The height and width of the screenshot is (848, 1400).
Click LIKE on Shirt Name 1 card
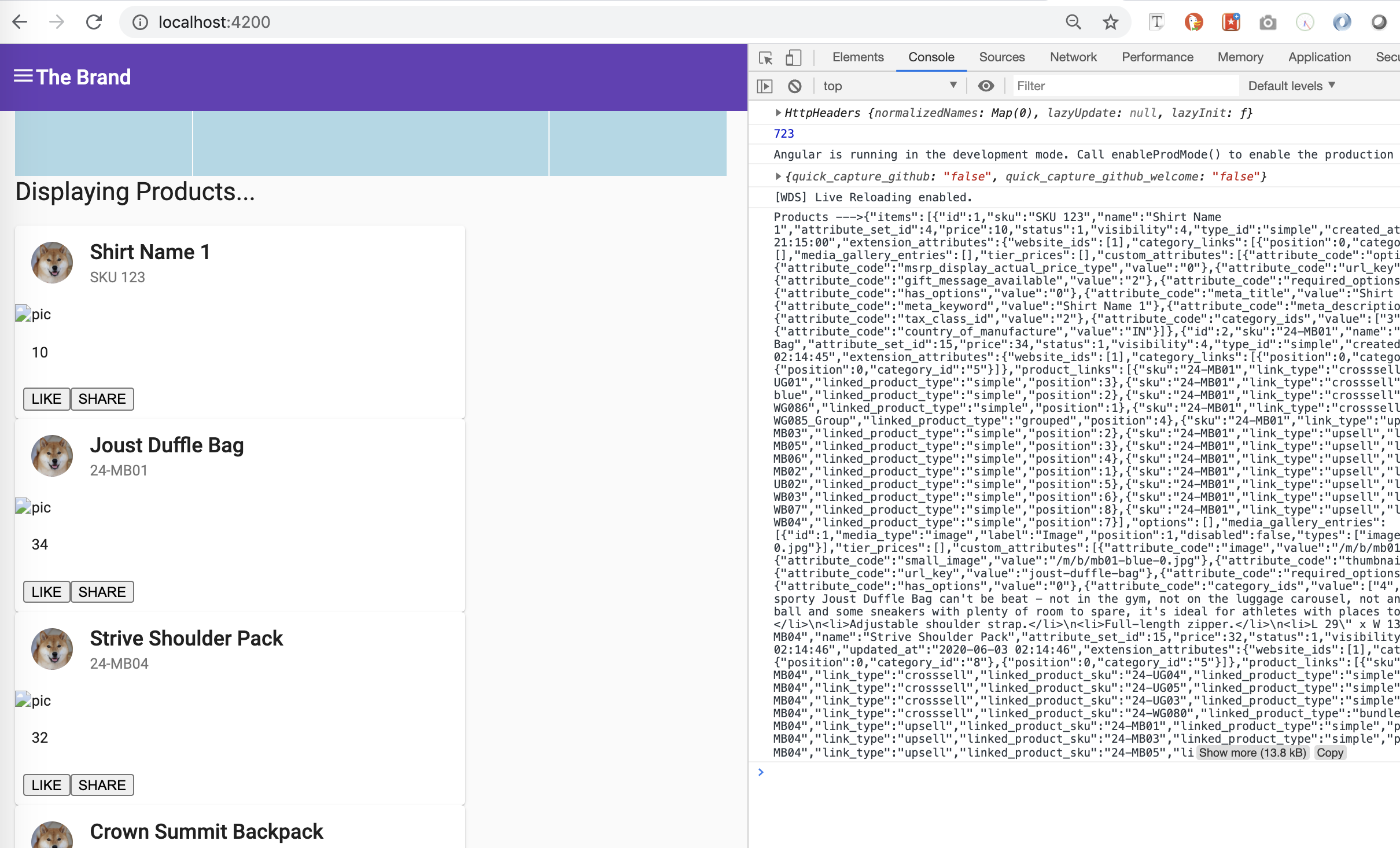pos(46,399)
